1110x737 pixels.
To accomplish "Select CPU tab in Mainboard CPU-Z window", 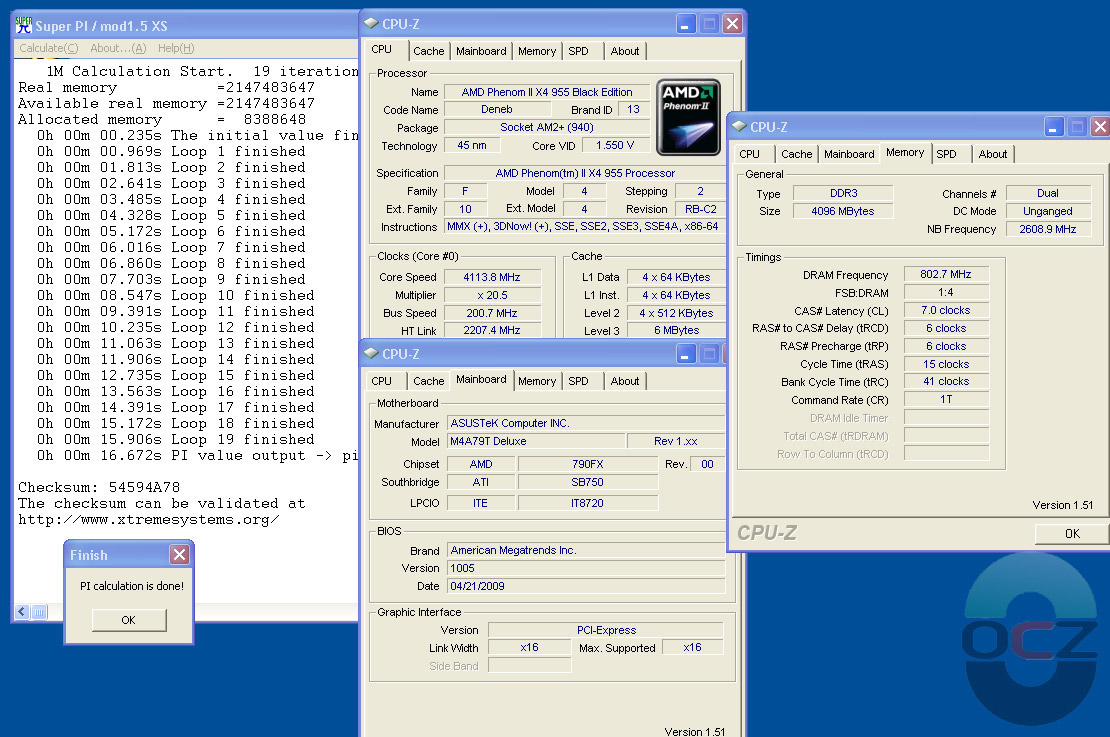I will [x=382, y=381].
